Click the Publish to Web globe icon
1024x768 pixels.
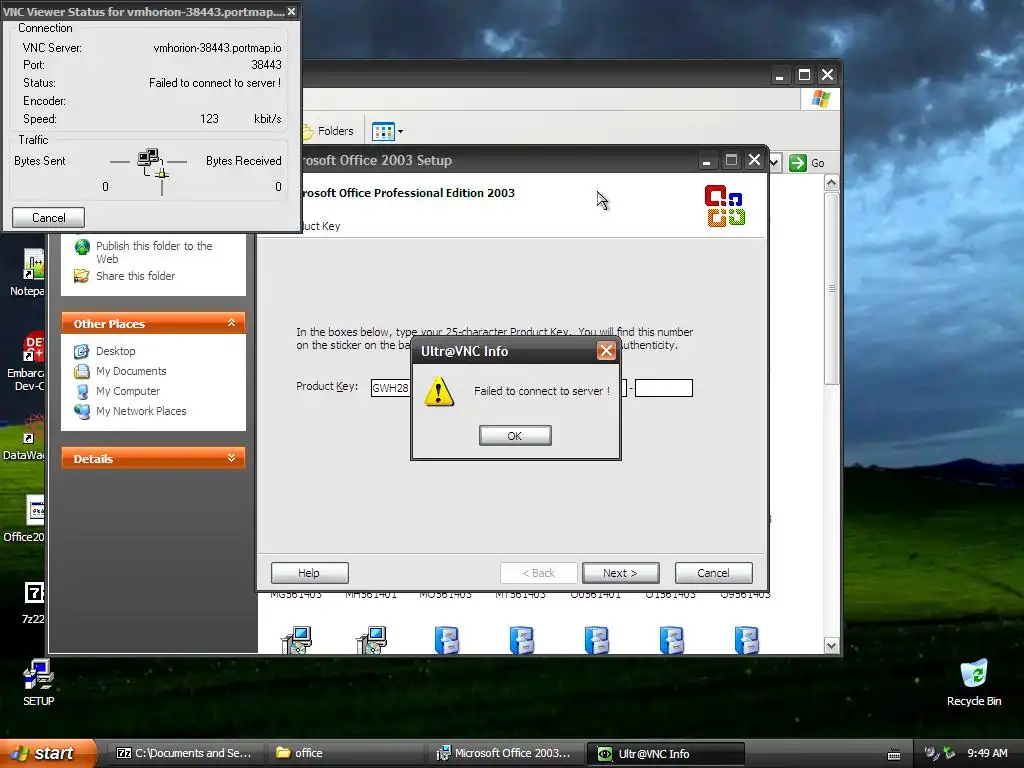coord(82,247)
